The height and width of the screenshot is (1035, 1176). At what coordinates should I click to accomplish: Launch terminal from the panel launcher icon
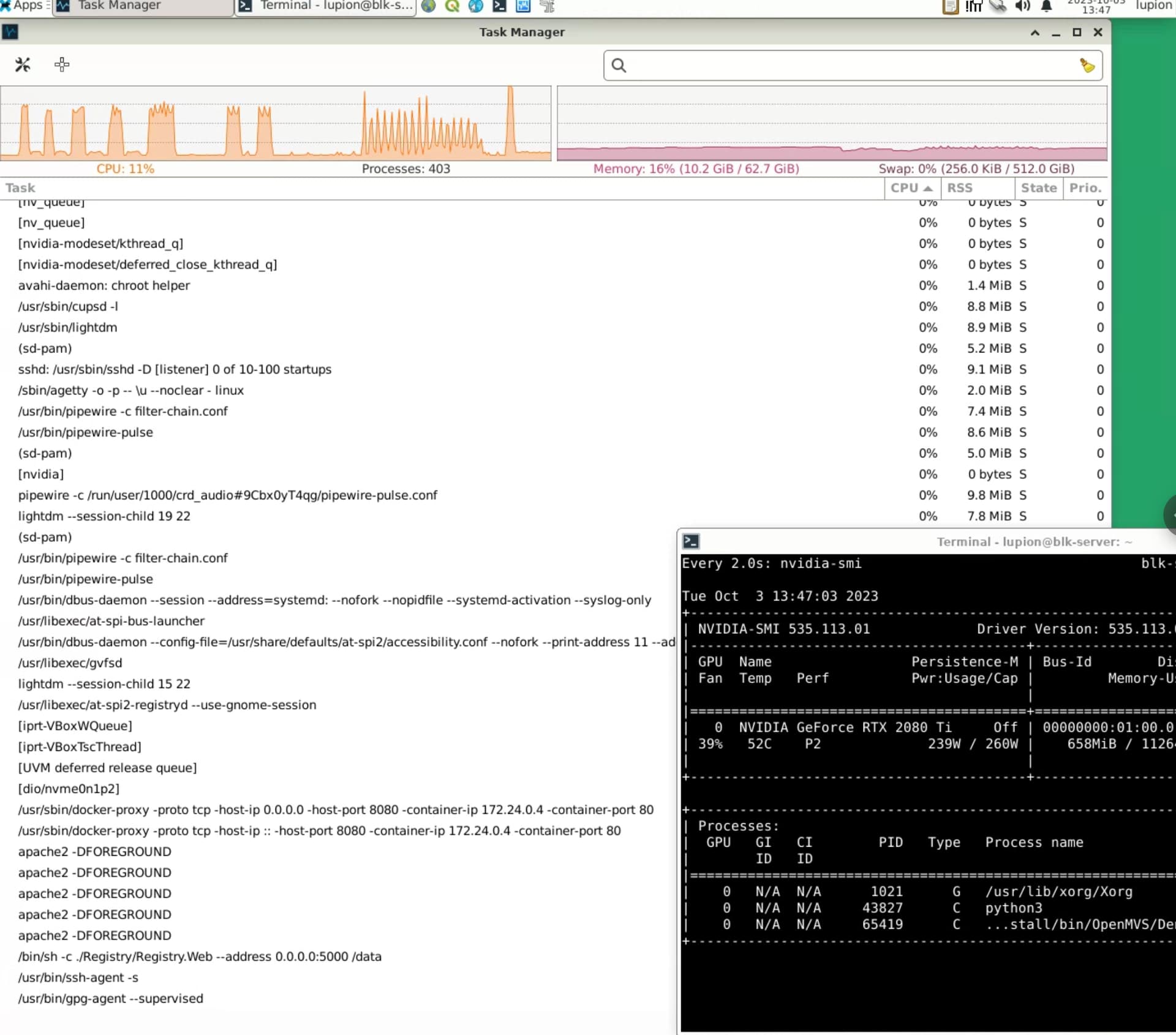pyautogui.click(x=499, y=6)
